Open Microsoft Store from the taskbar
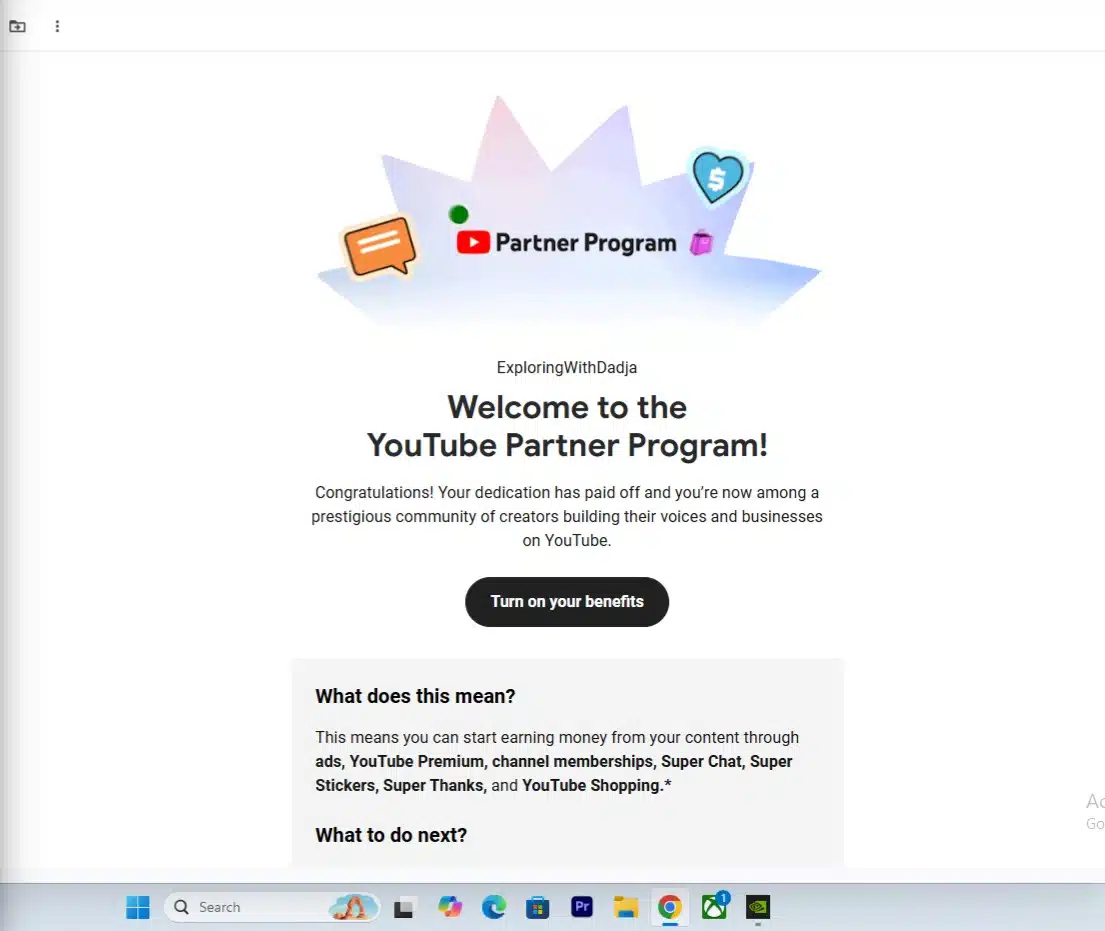The image size is (1105, 931). coord(538,907)
